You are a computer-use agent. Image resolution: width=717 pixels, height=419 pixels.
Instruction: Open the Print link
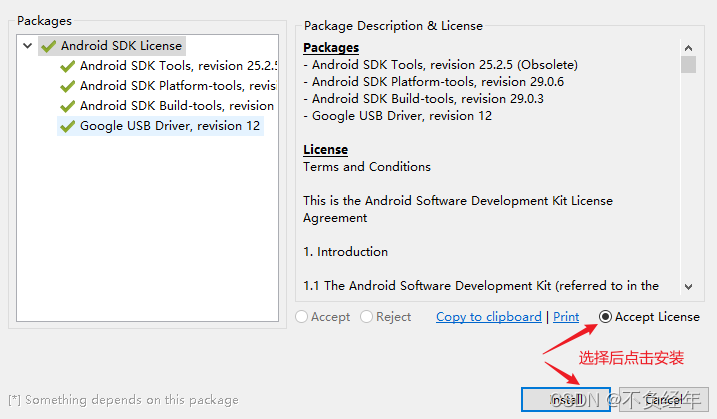click(x=566, y=317)
